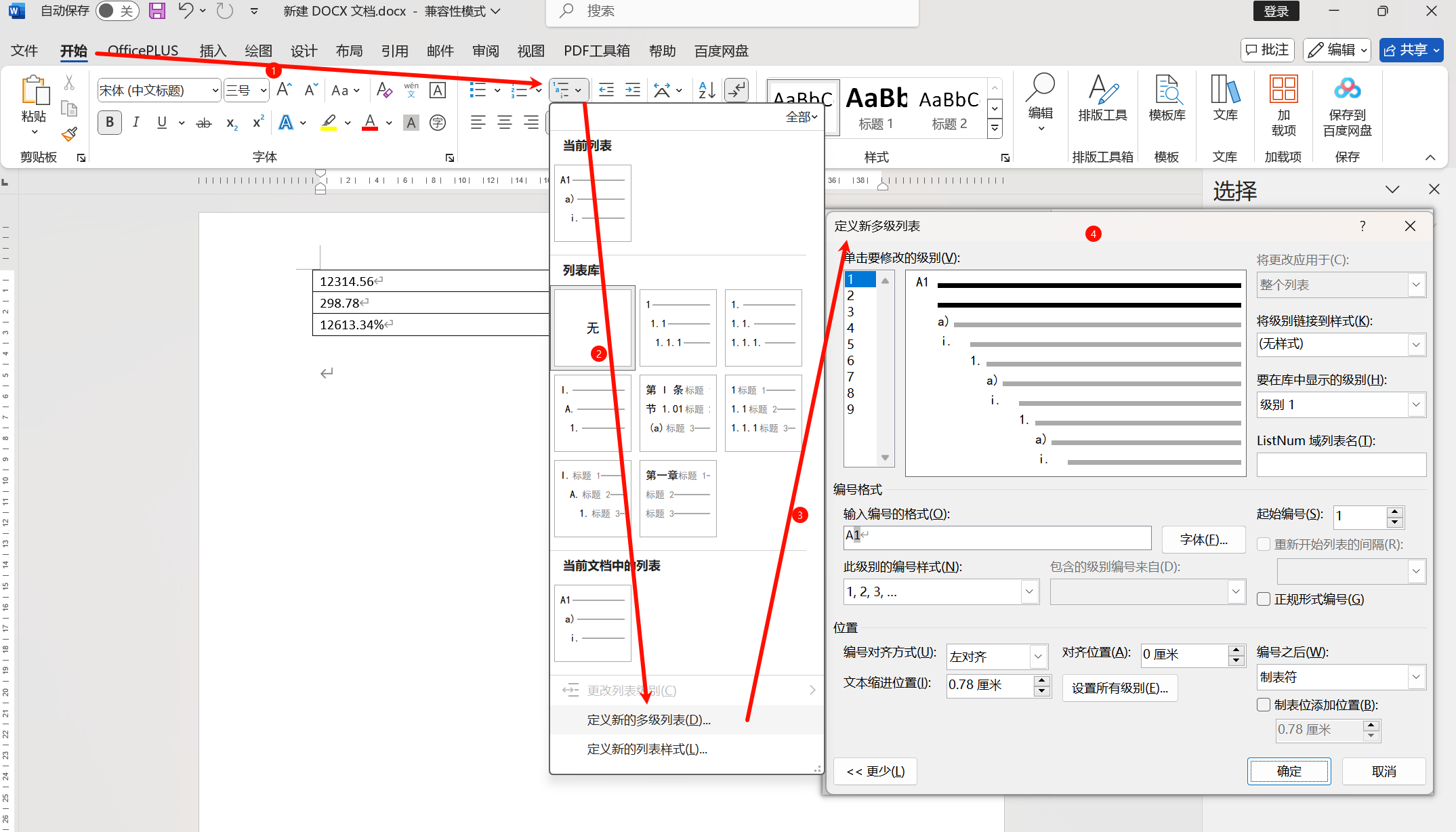Viewport: 1456px width, 832px height.
Task: Expand the 此级别的编号样式 dropdown
Action: click(1029, 592)
